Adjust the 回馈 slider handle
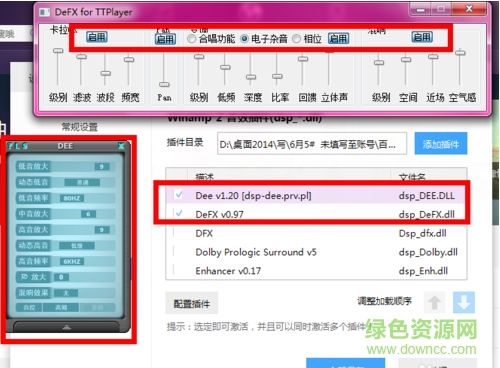Screen dimensions: 500x368 pos(303,59)
